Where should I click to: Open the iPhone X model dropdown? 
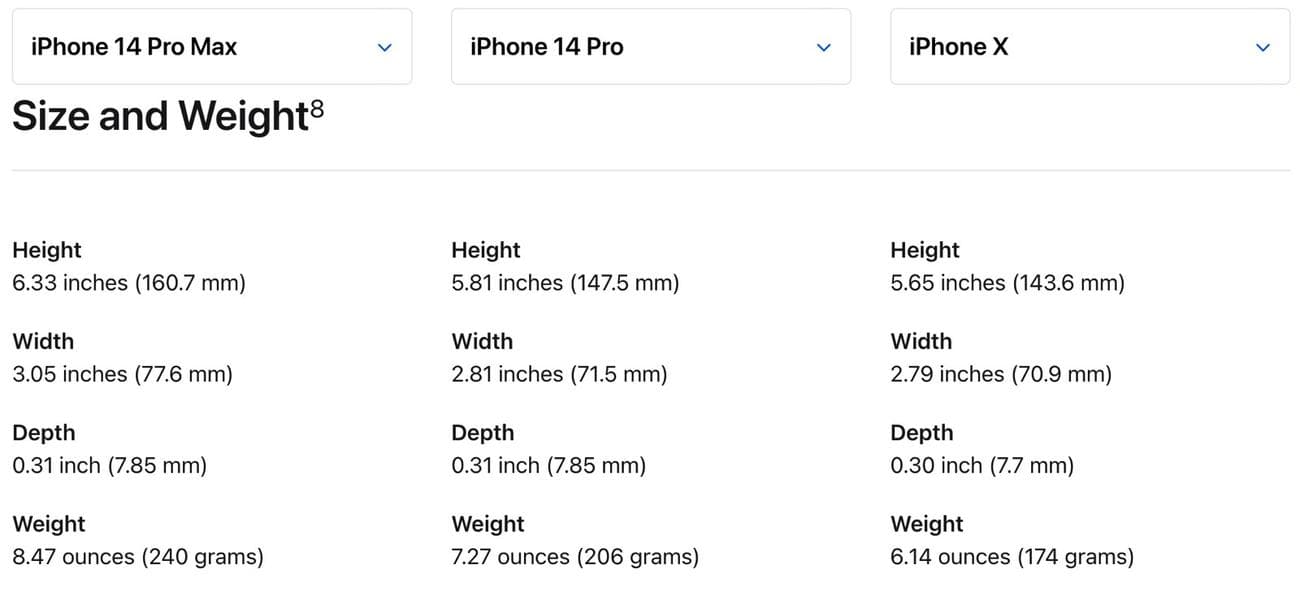1089,46
